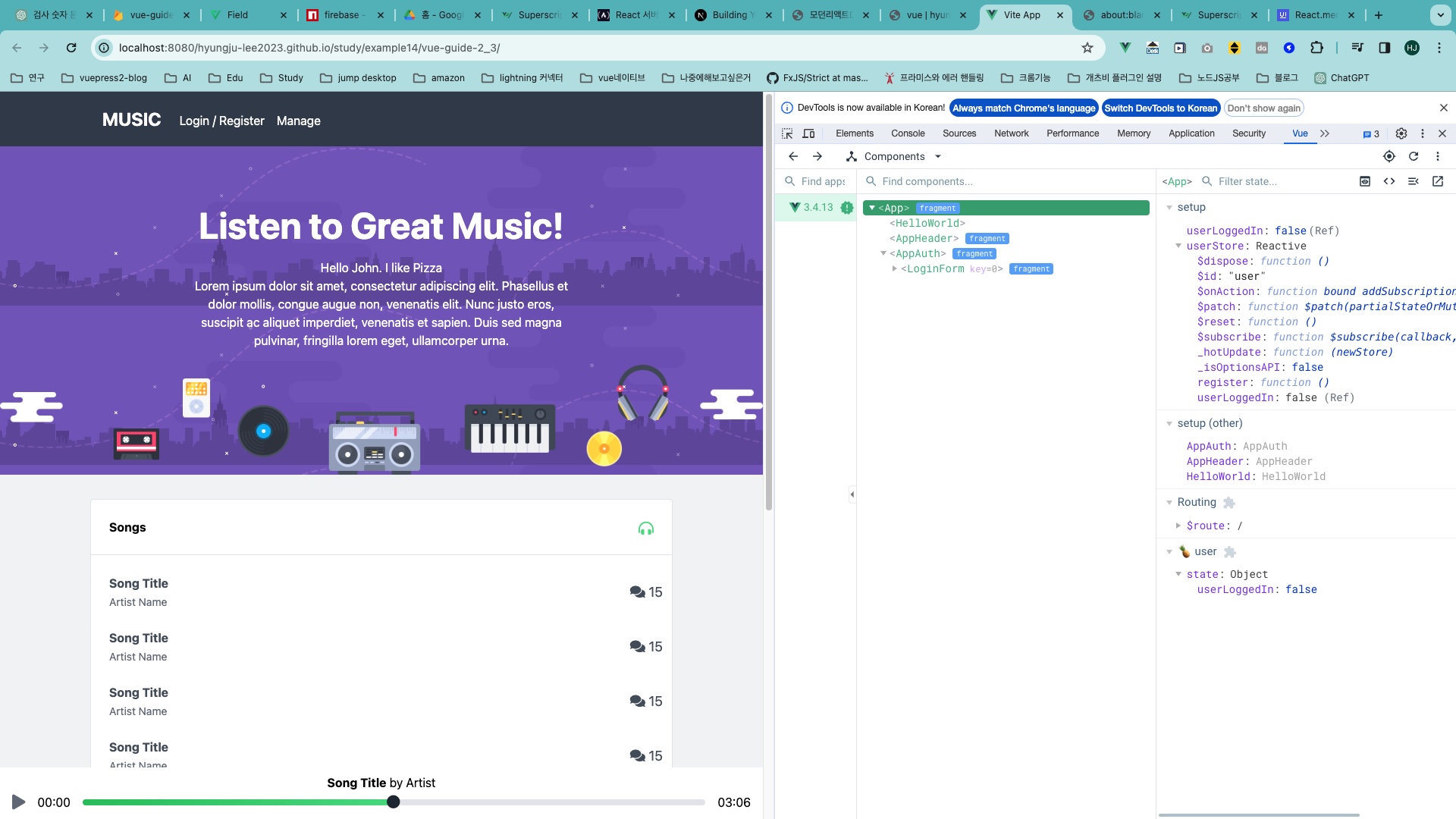Refresh the Vue devtools component tree
This screenshot has height=819, width=1456.
[1414, 156]
